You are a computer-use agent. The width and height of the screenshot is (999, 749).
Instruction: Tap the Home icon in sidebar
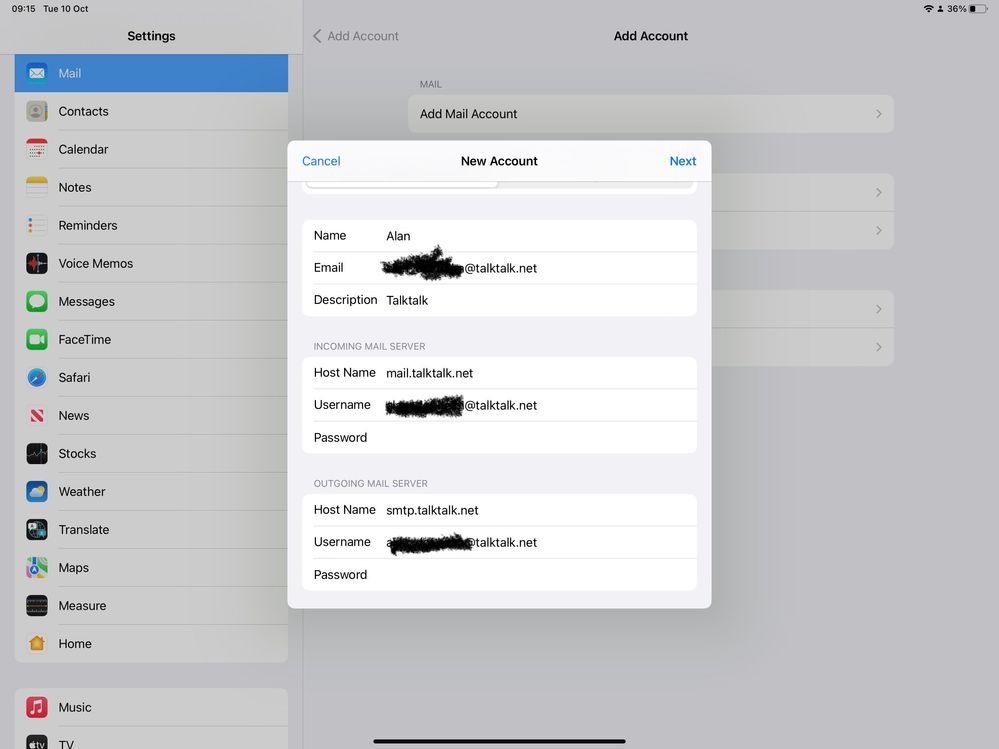pos(37,644)
